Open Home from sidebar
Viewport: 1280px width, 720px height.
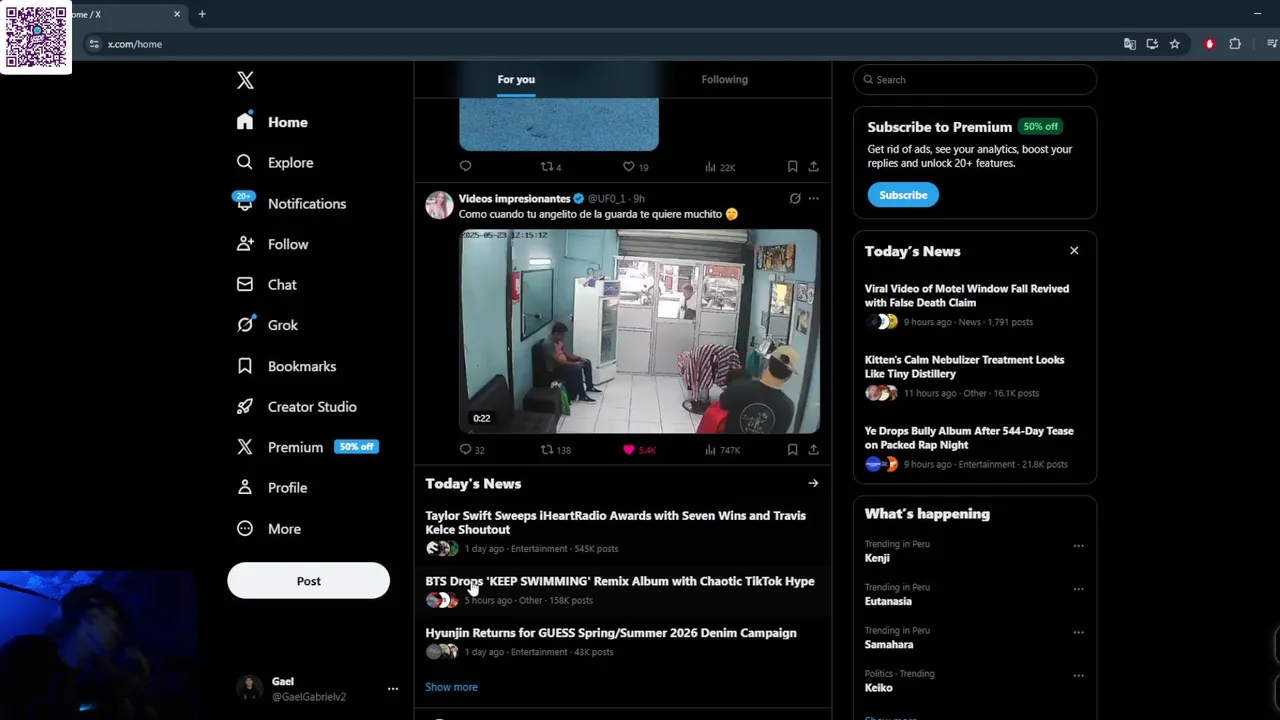[272, 122]
